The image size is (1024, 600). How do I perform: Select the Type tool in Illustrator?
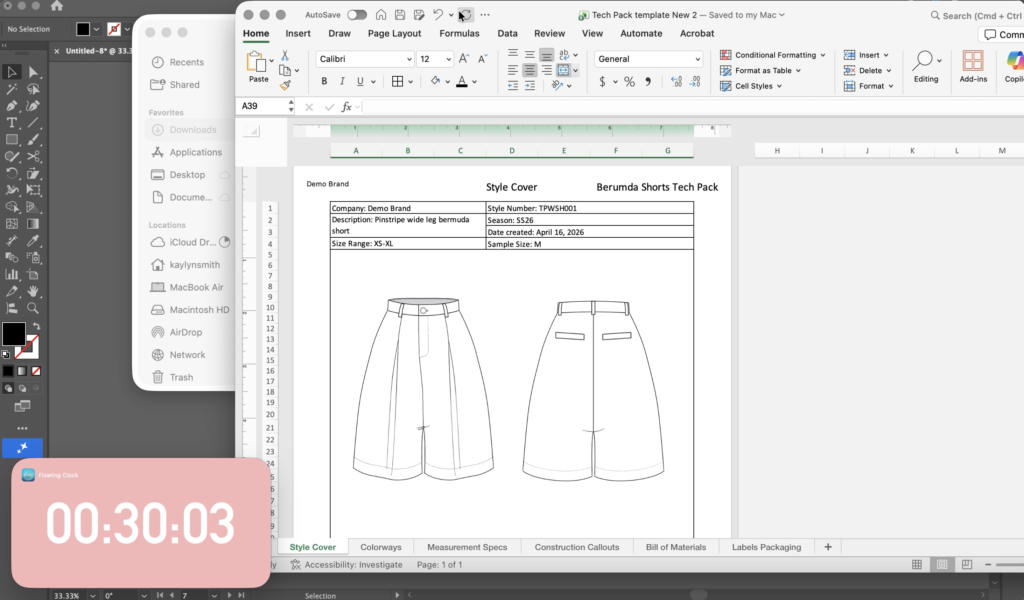tap(12, 122)
